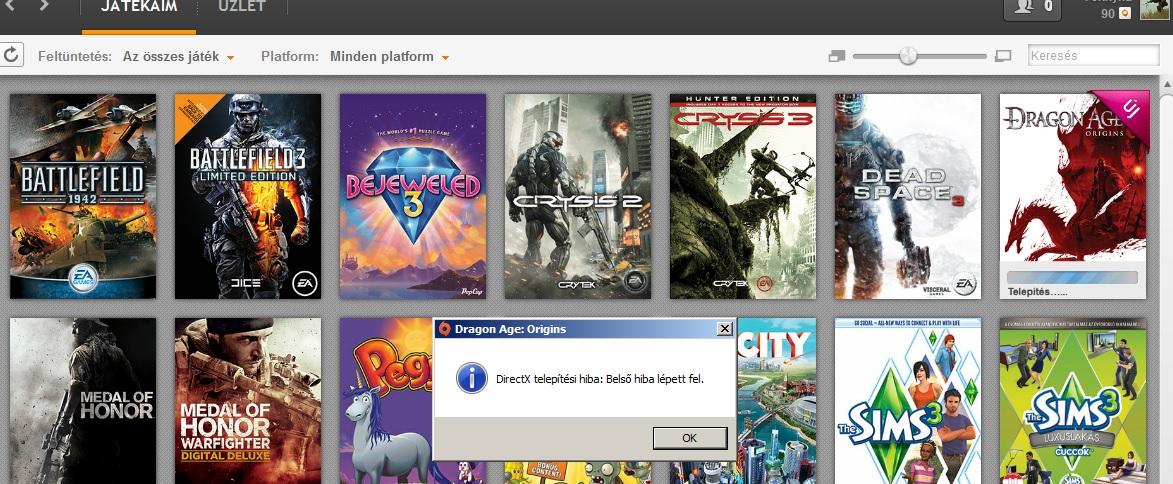Switch to the ÜZLET tab
Screen dimensions: 1173x484
[241, 7]
